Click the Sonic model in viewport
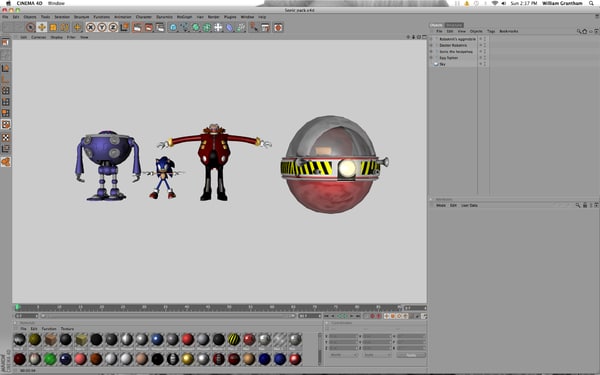 [164, 178]
